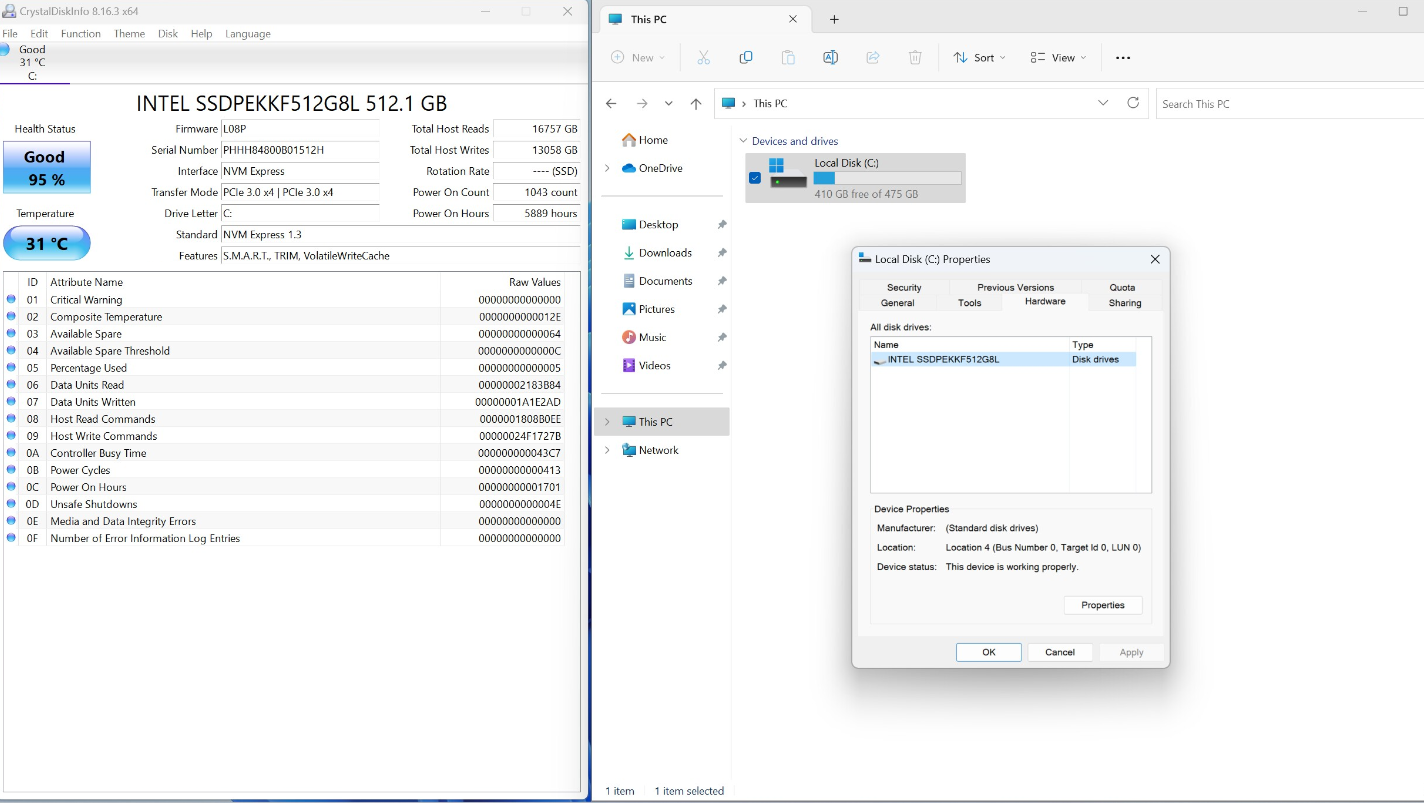Go back using the Explorer back arrow
The image size is (1424, 803).
click(612, 103)
